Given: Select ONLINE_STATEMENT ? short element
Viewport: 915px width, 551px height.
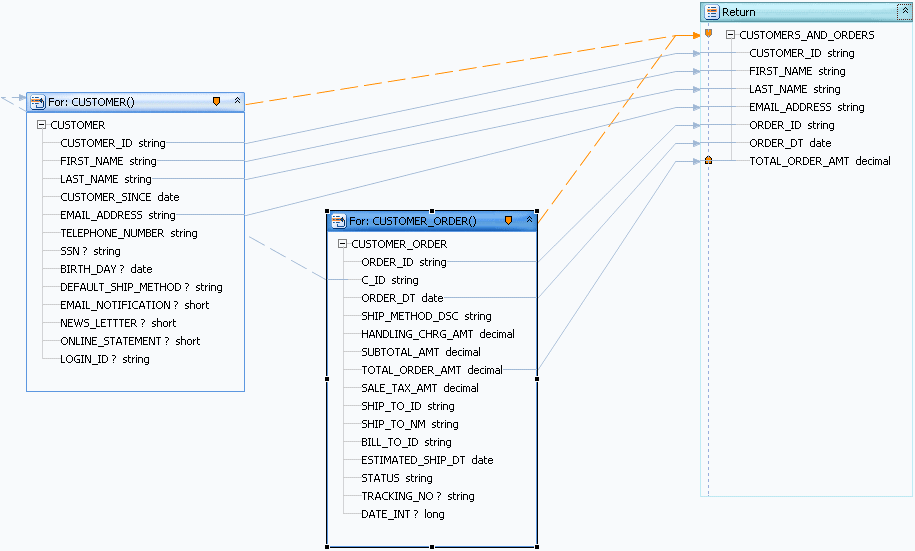Looking at the screenshot, I should [130, 341].
